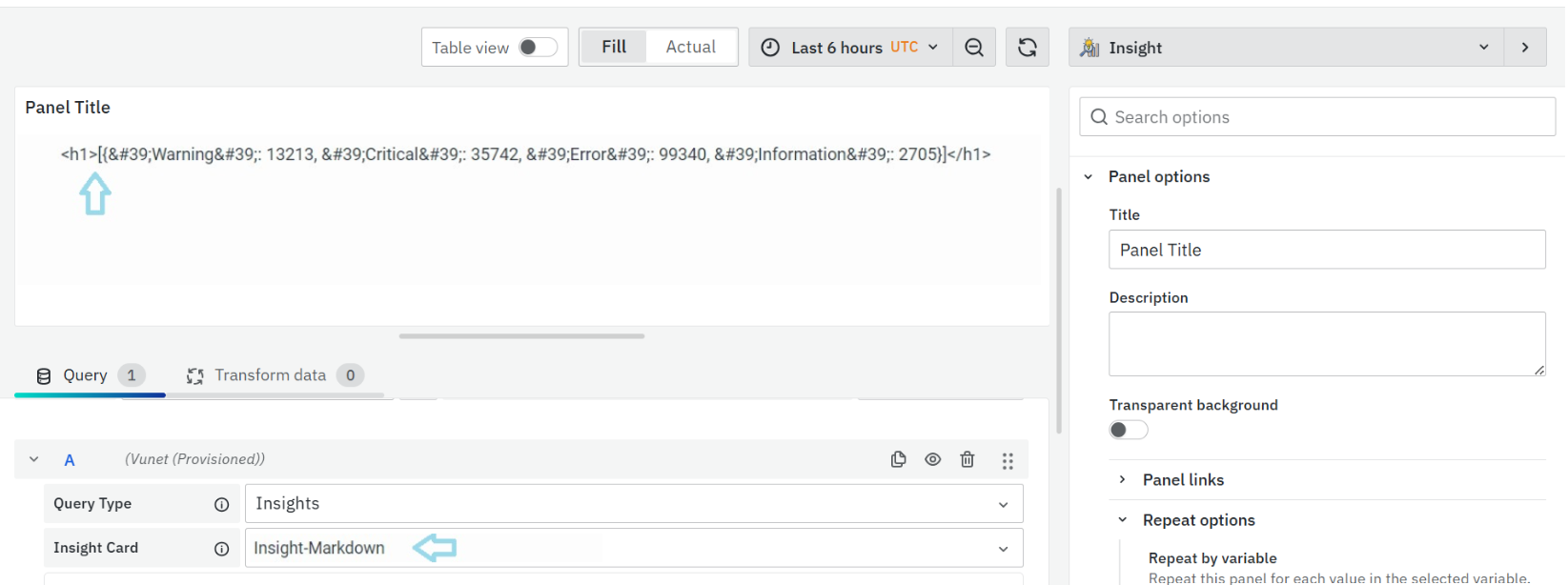Click the horizontal scrollbar under the panel preview
This screenshot has width=1568, height=585.
[x=521, y=336]
